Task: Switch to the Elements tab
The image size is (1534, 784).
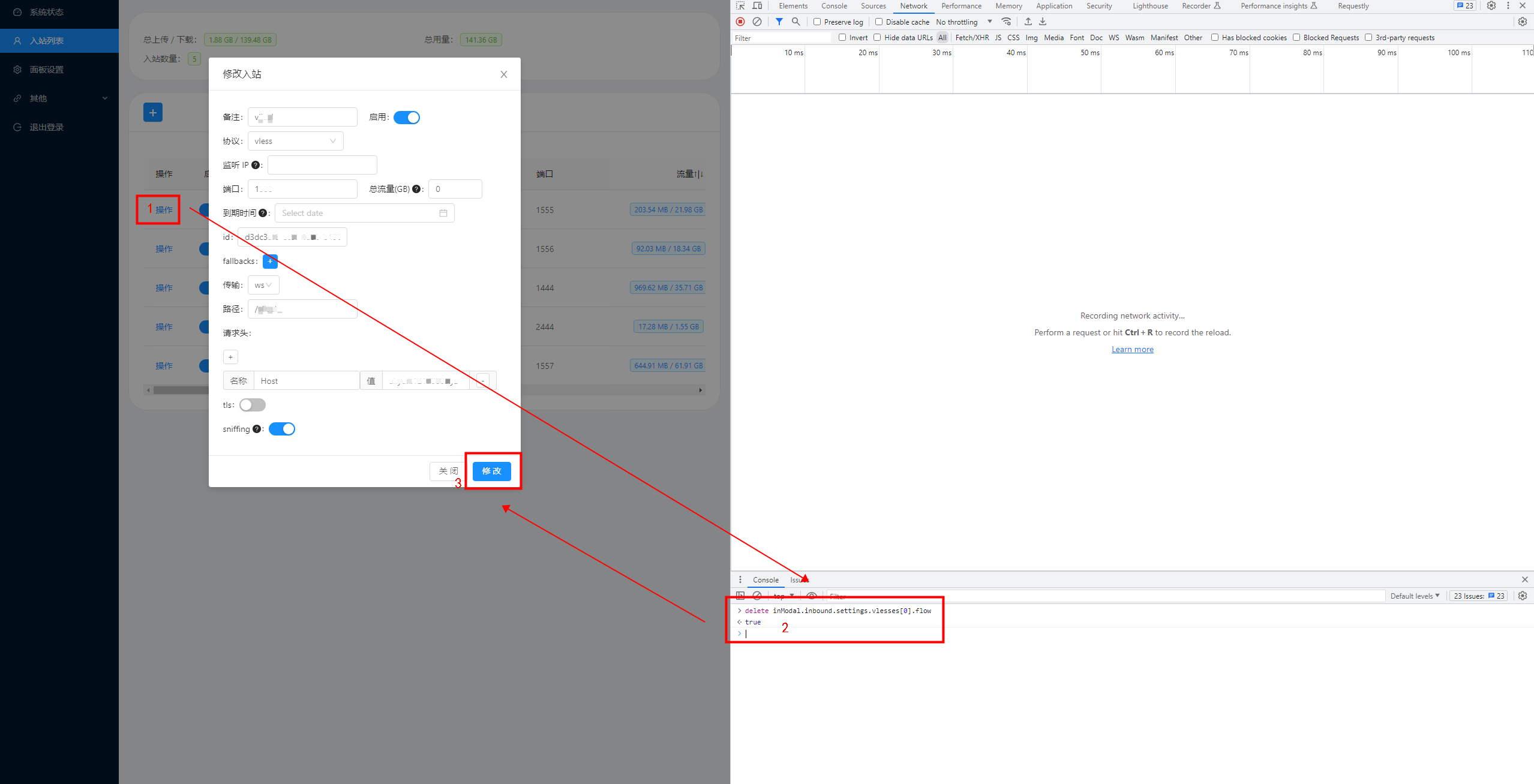Action: point(793,5)
